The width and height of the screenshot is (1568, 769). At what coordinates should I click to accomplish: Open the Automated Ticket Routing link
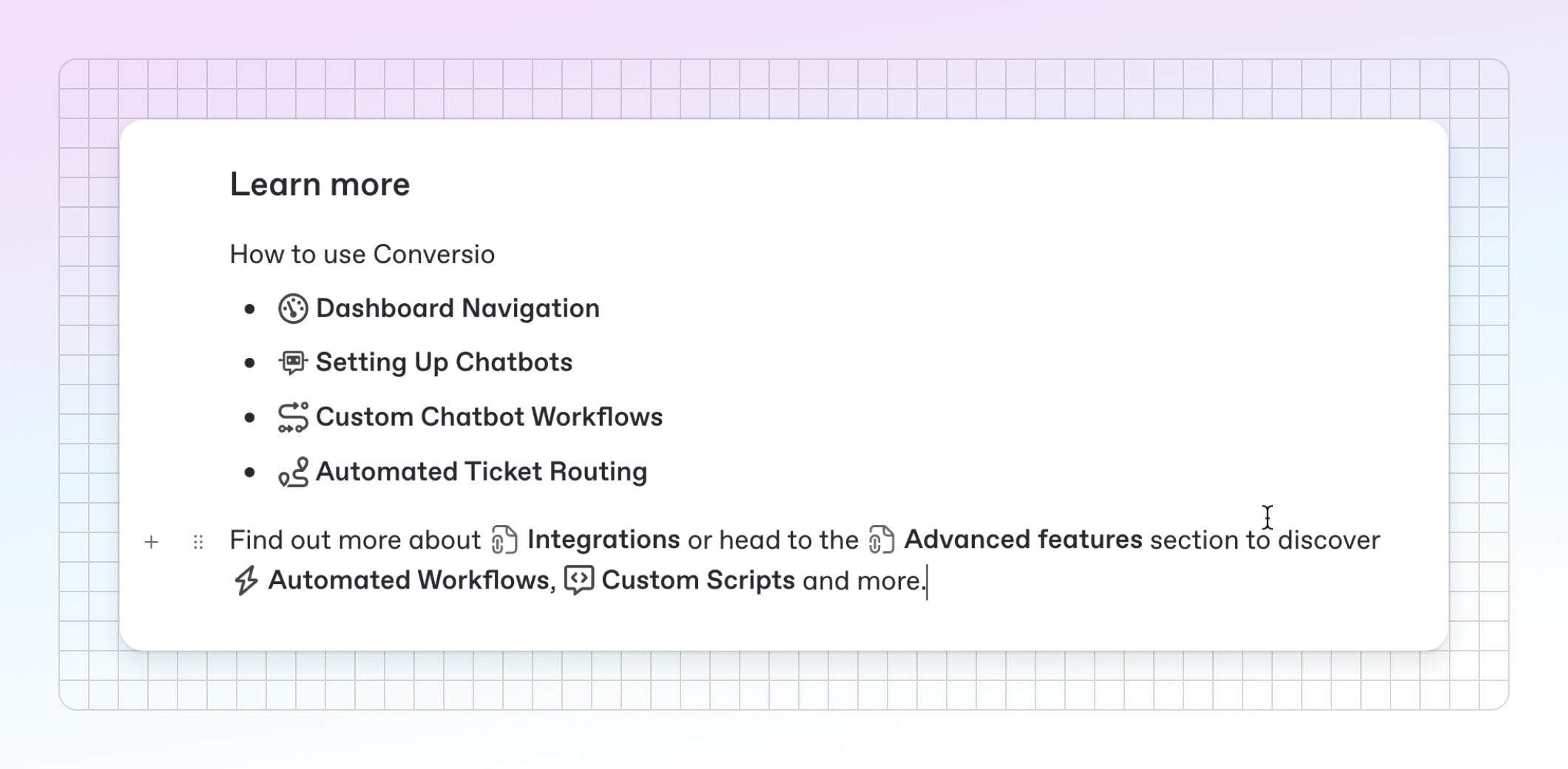pyautogui.click(x=481, y=472)
